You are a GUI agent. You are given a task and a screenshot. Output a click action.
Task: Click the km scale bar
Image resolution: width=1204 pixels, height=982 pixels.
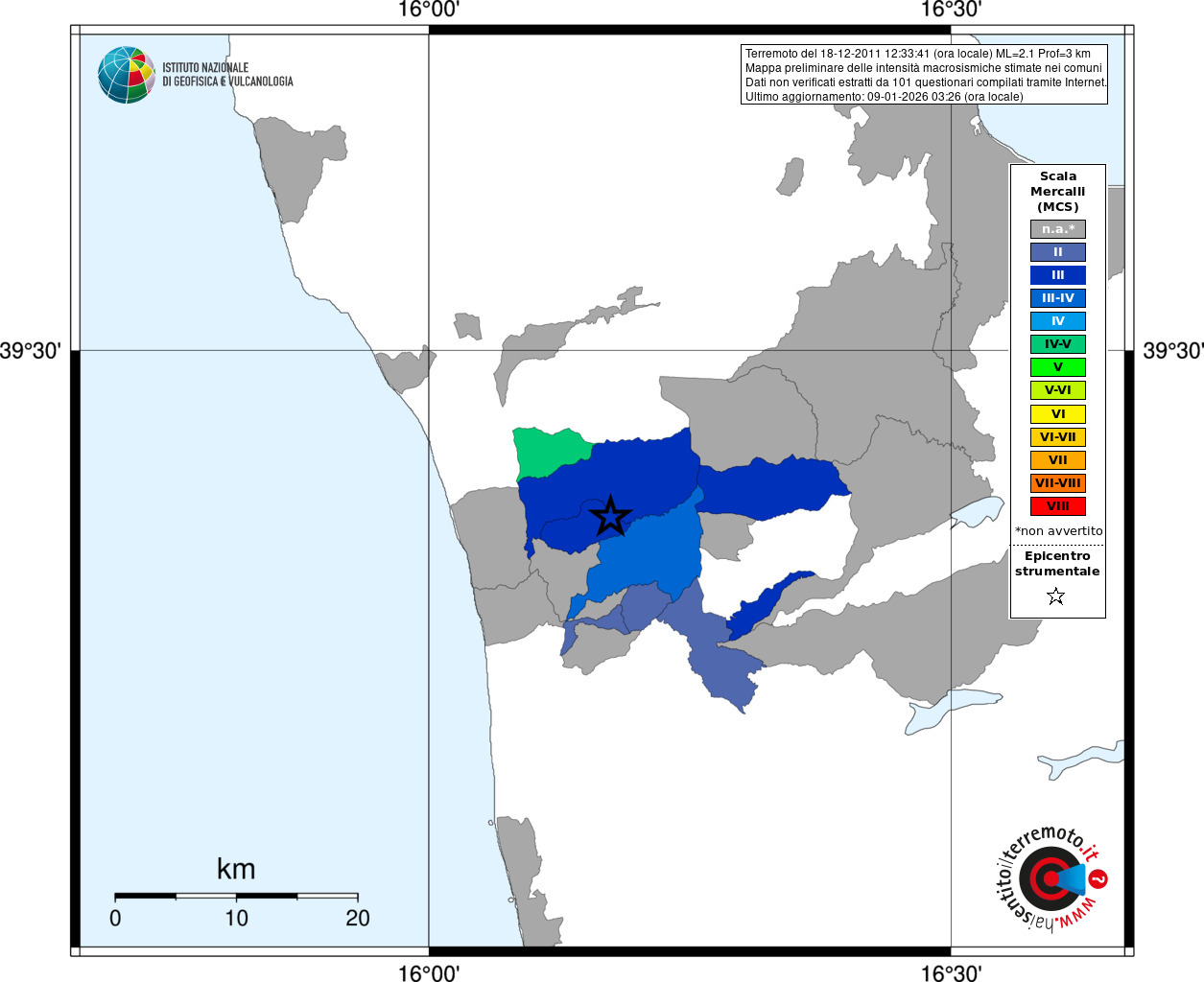pyautogui.click(x=236, y=896)
